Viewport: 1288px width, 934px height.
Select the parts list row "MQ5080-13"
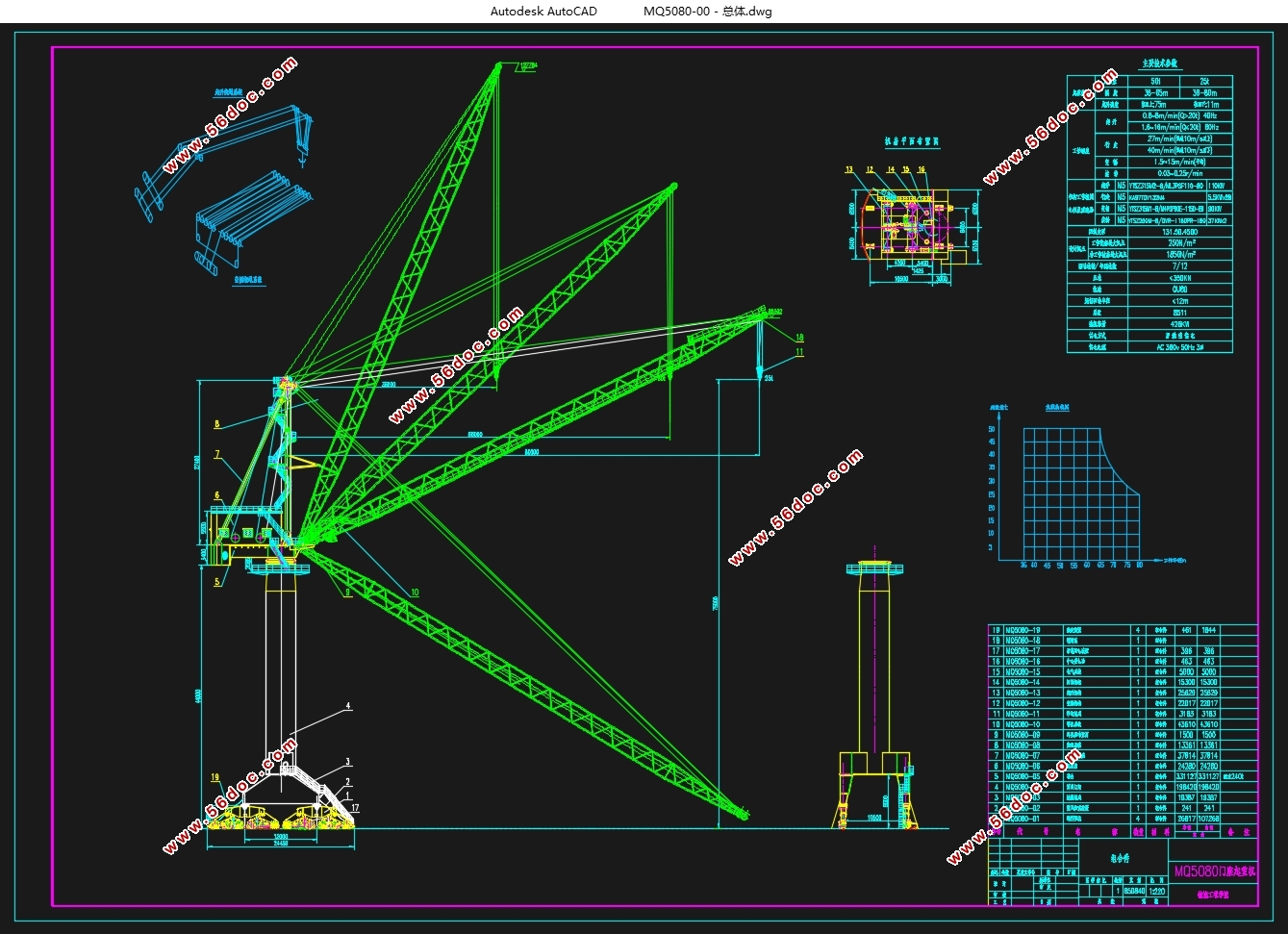pyautogui.click(x=1123, y=693)
